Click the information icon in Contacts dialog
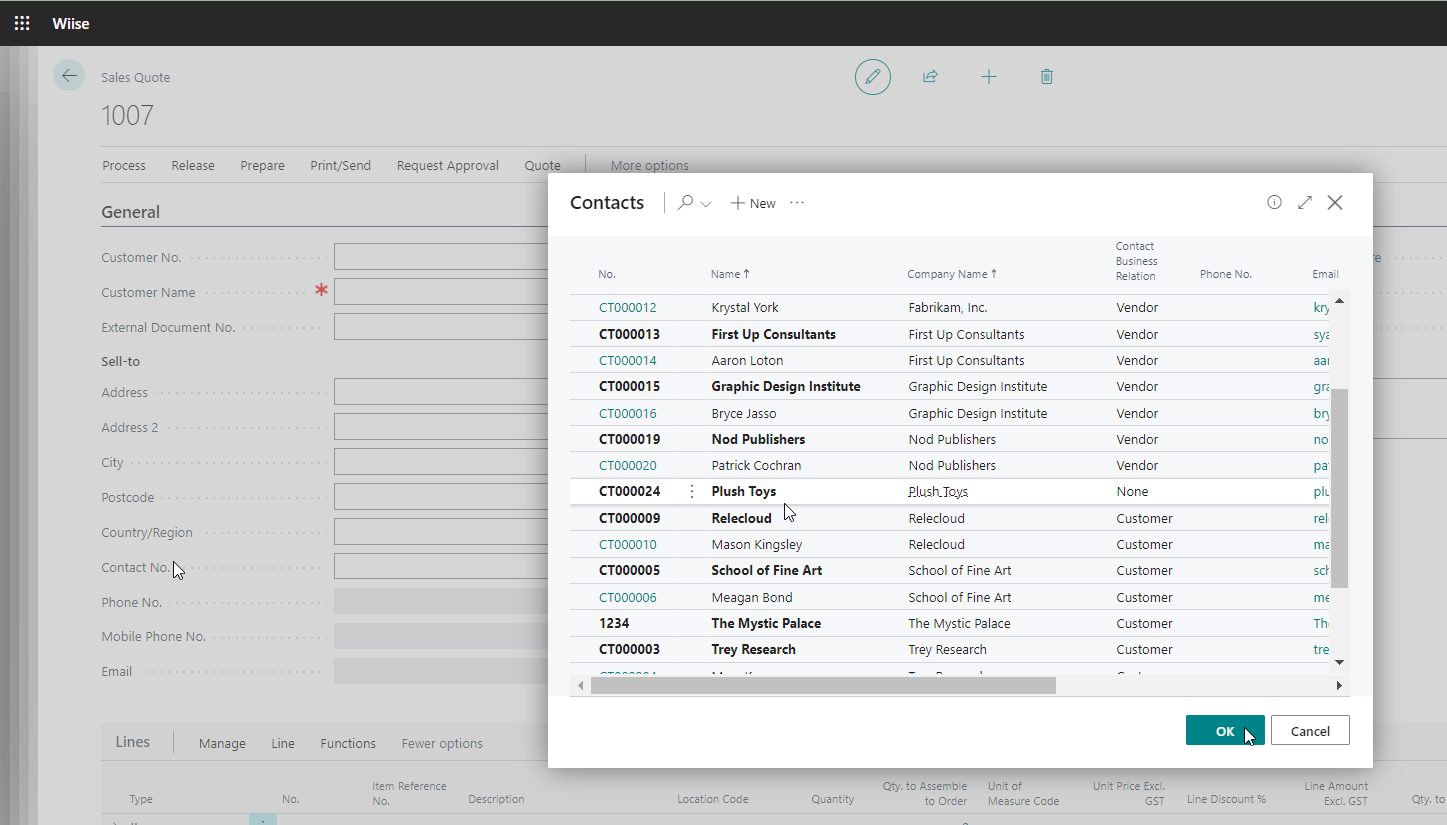The height and width of the screenshot is (825, 1447). point(1274,202)
